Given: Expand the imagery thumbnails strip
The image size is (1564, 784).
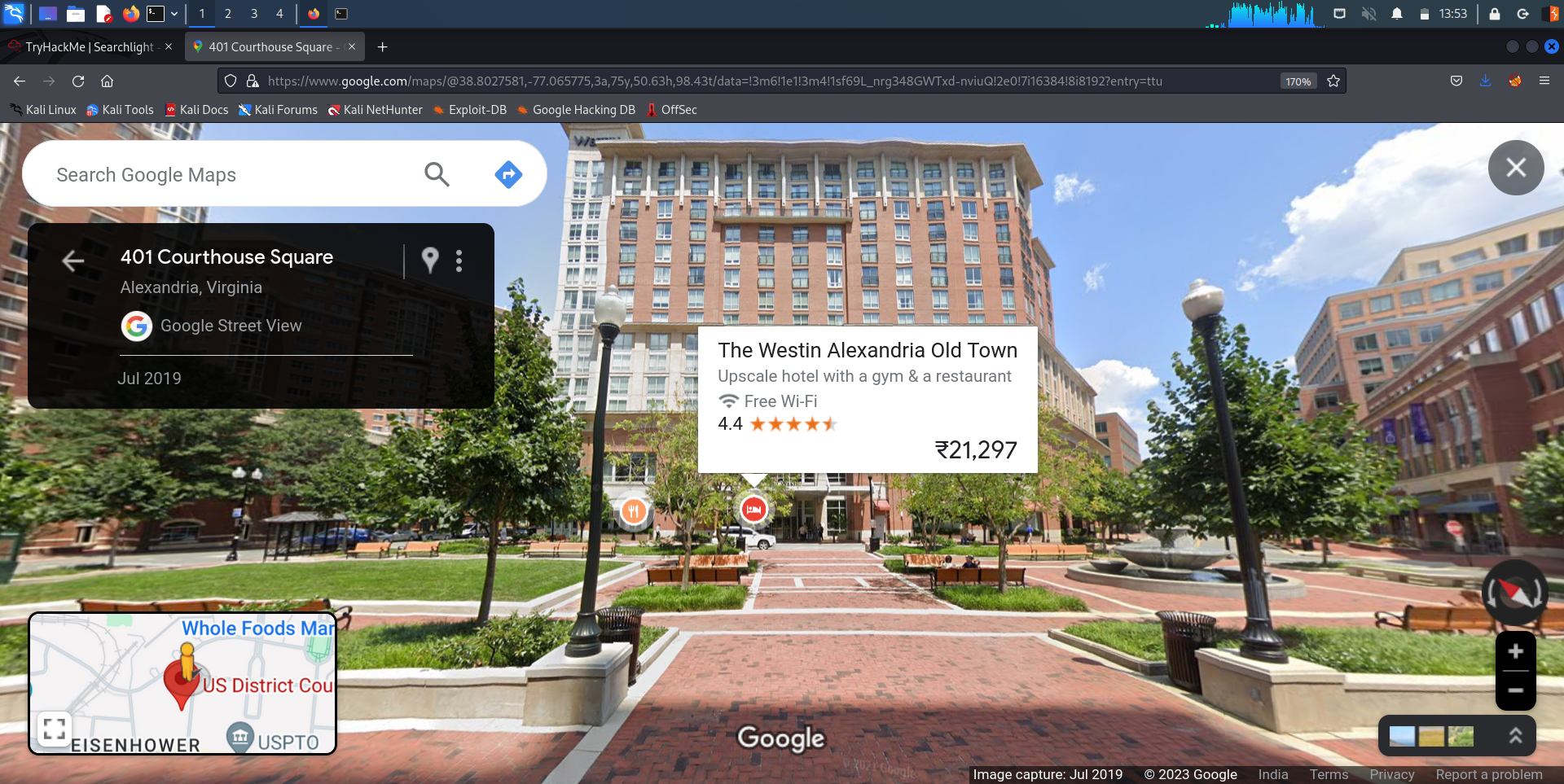Looking at the screenshot, I should (x=1515, y=736).
